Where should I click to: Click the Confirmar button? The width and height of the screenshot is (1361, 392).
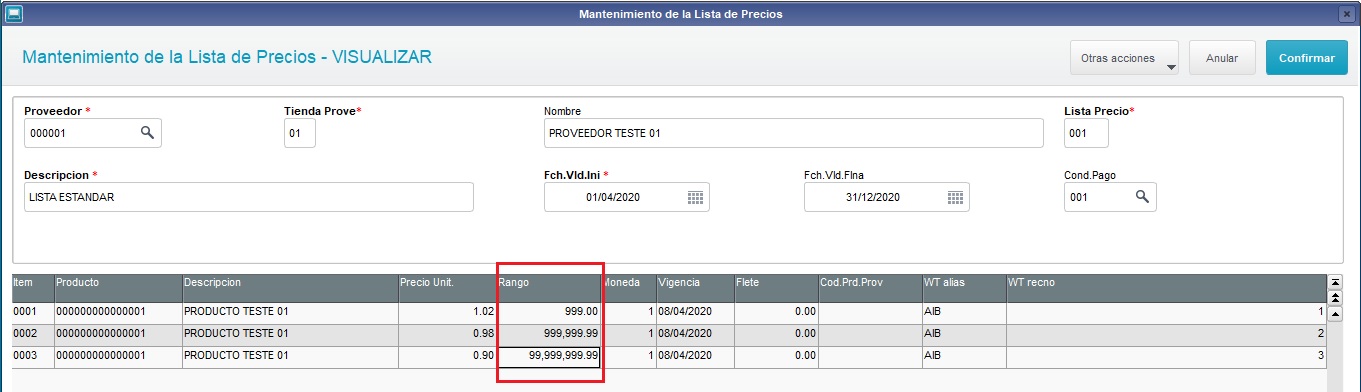coord(1307,58)
